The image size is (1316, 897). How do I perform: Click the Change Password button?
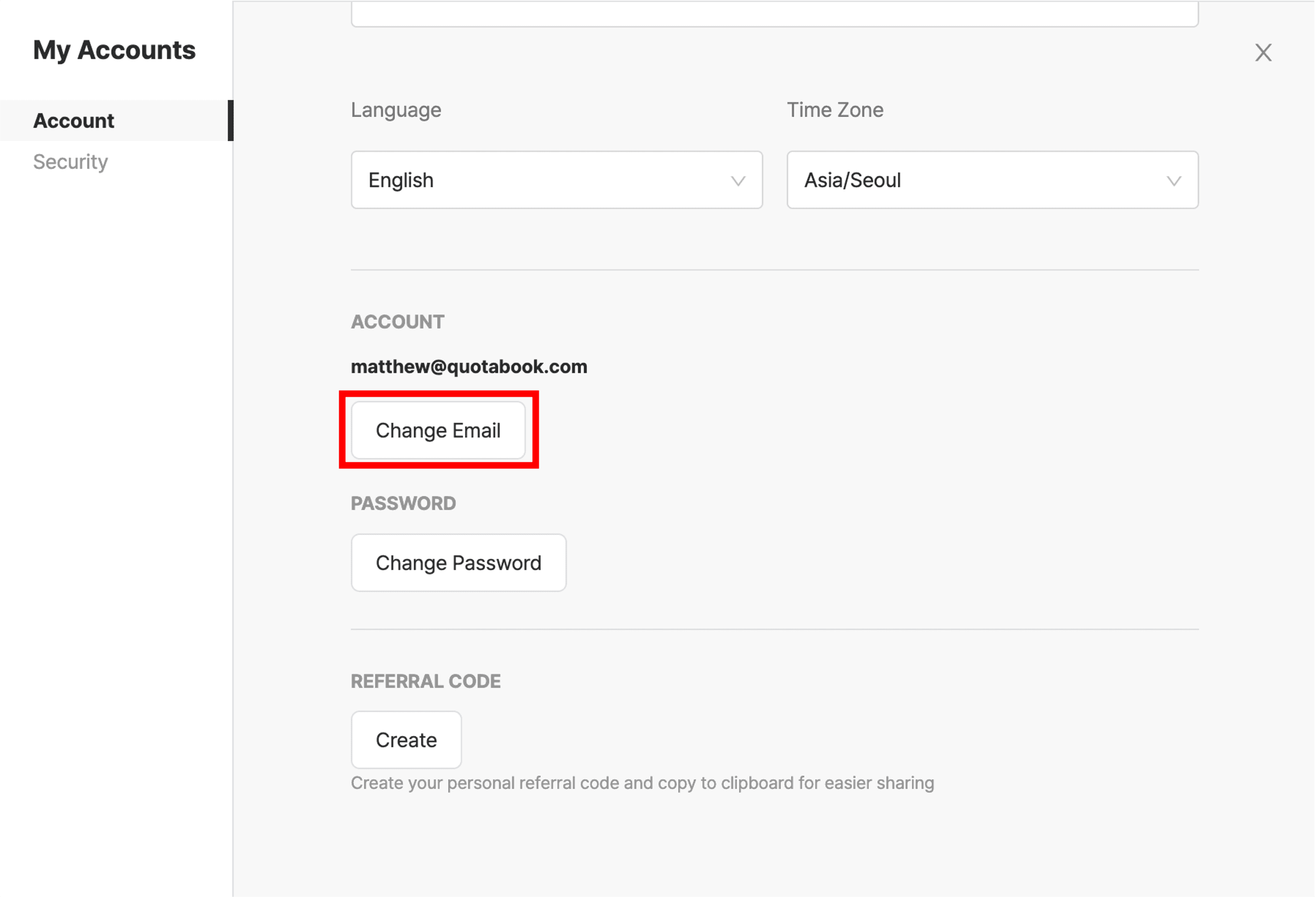(x=458, y=563)
